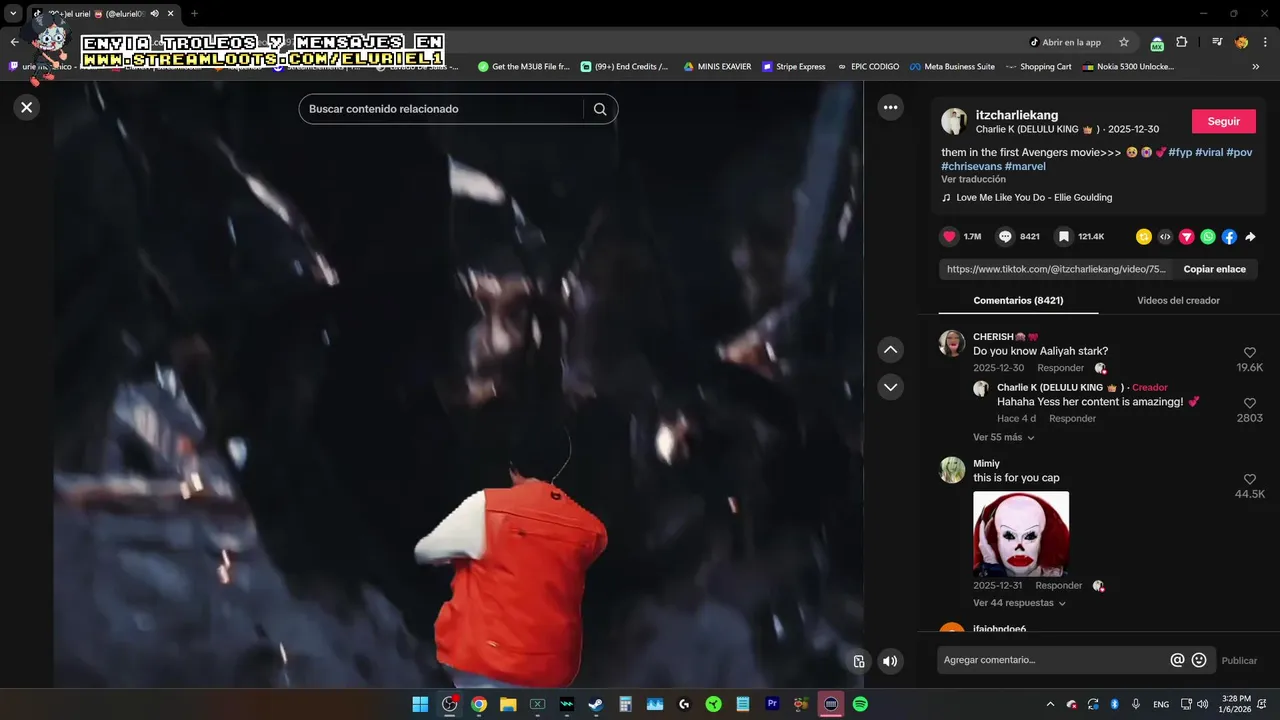Click Ver traducción
1280x720 pixels.
tap(973, 180)
